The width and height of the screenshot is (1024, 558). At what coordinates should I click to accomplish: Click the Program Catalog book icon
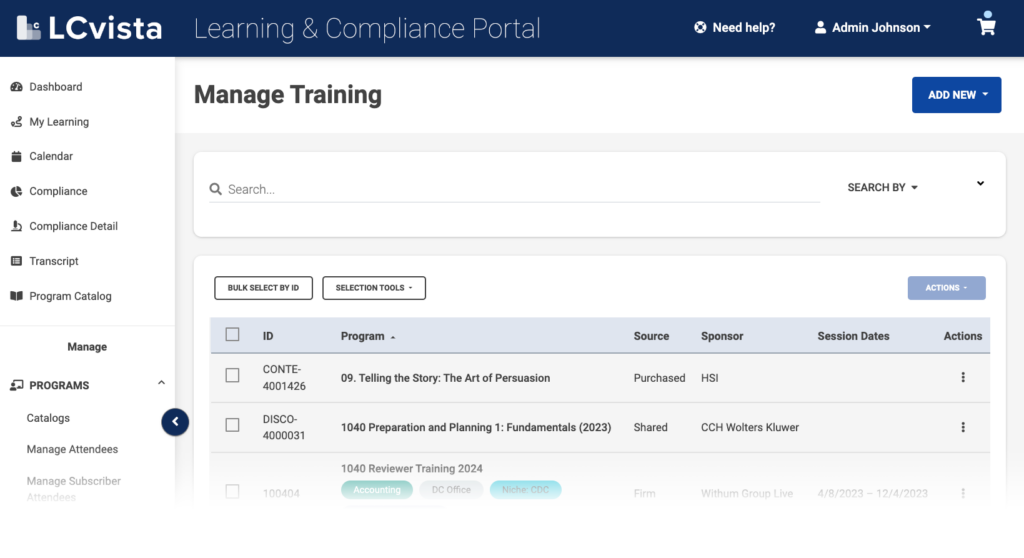tap(16, 296)
